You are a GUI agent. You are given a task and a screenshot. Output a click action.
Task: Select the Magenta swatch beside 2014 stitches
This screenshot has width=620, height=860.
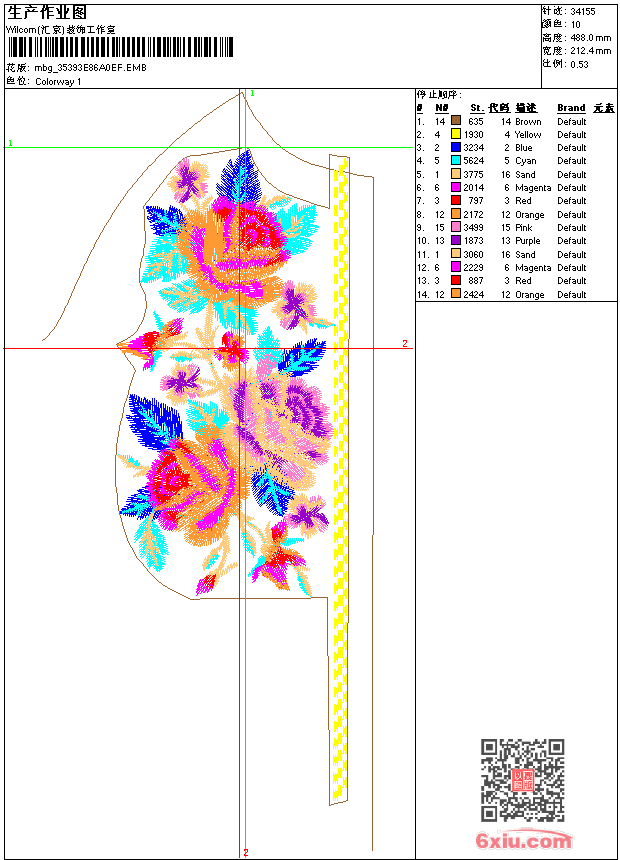455,187
